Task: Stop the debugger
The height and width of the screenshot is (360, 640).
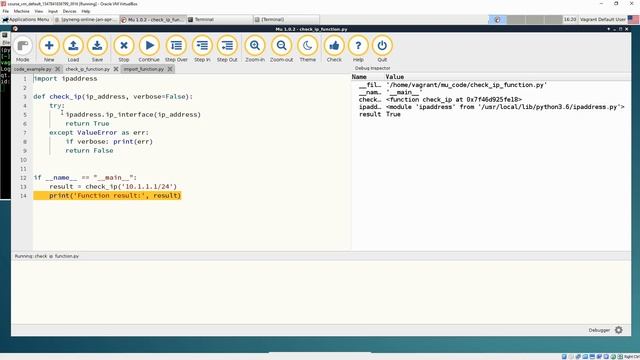Action: (124, 49)
